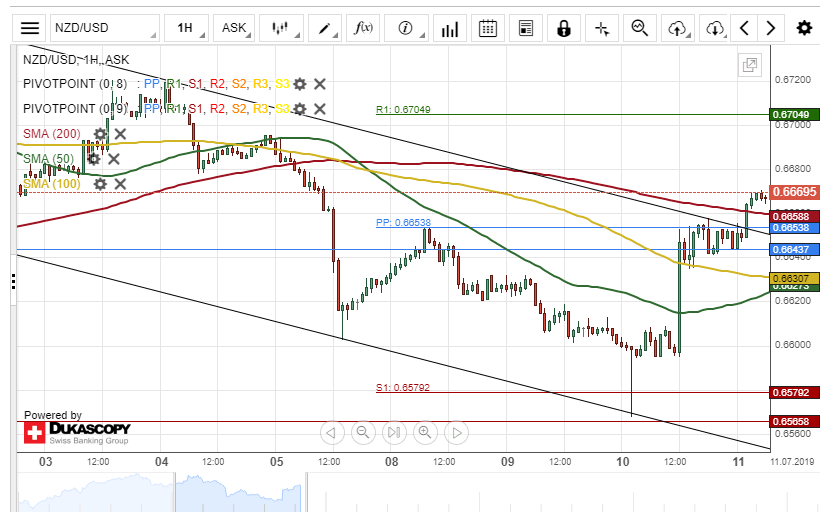823x520 pixels.
Task: Open settings for the first PIVOTPOINT indicator
Action: [300, 84]
